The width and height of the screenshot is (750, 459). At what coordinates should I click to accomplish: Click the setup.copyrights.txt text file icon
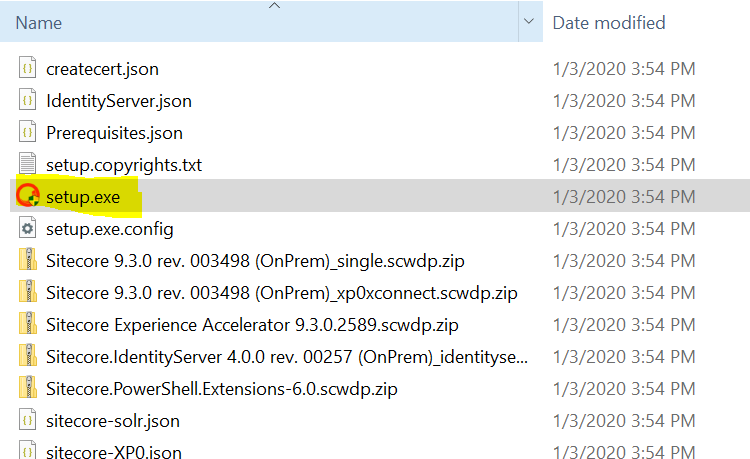(x=27, y=164)
